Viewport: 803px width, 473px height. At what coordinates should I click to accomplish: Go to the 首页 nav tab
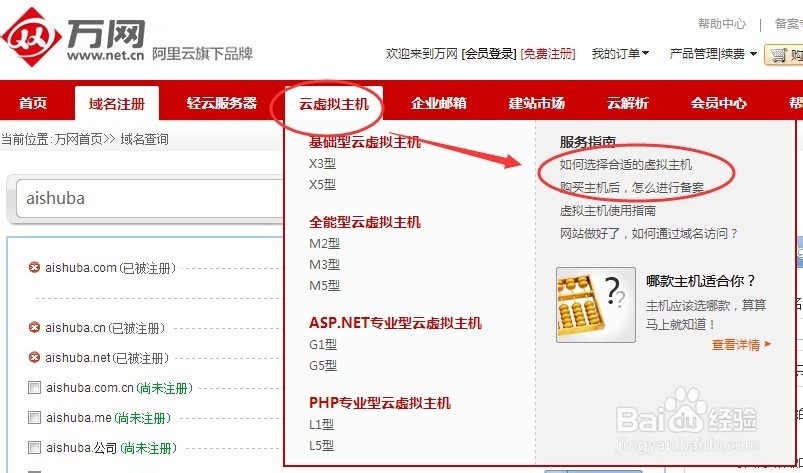click(33, 103)
